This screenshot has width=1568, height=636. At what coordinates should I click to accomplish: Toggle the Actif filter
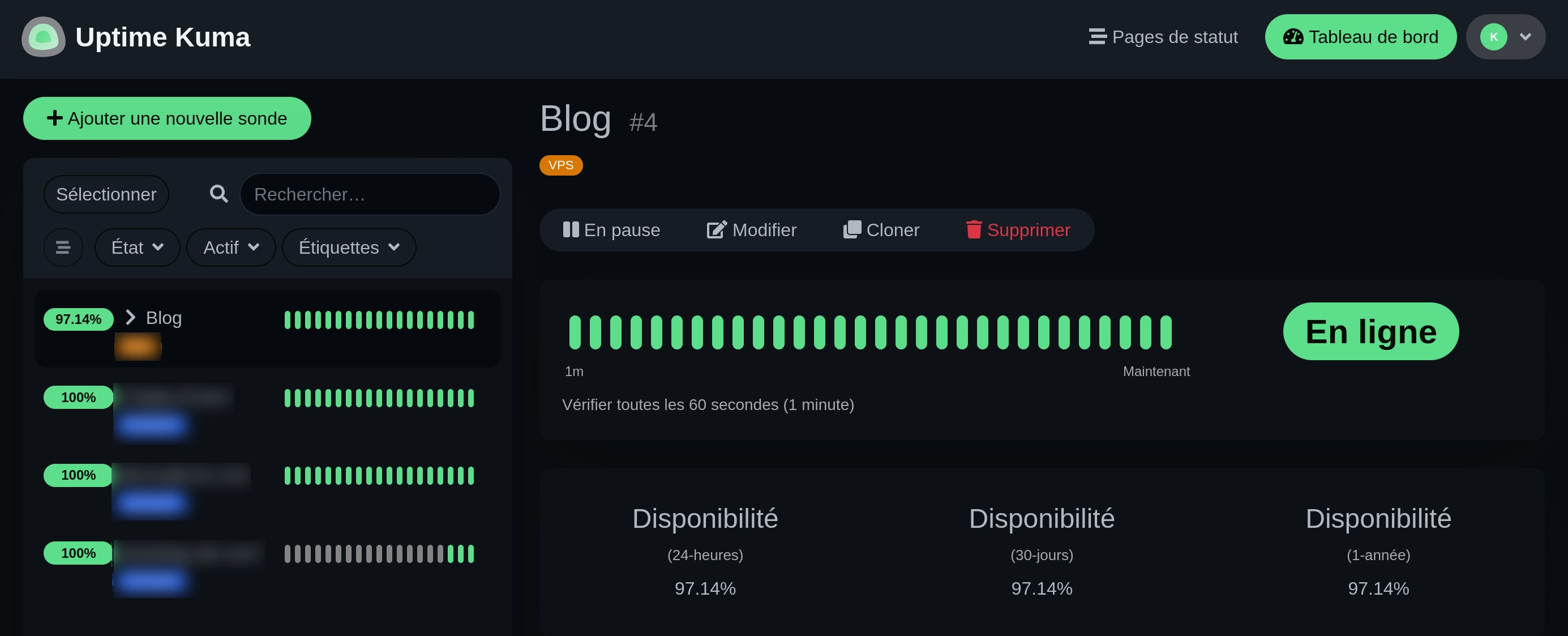click(230, 247)
